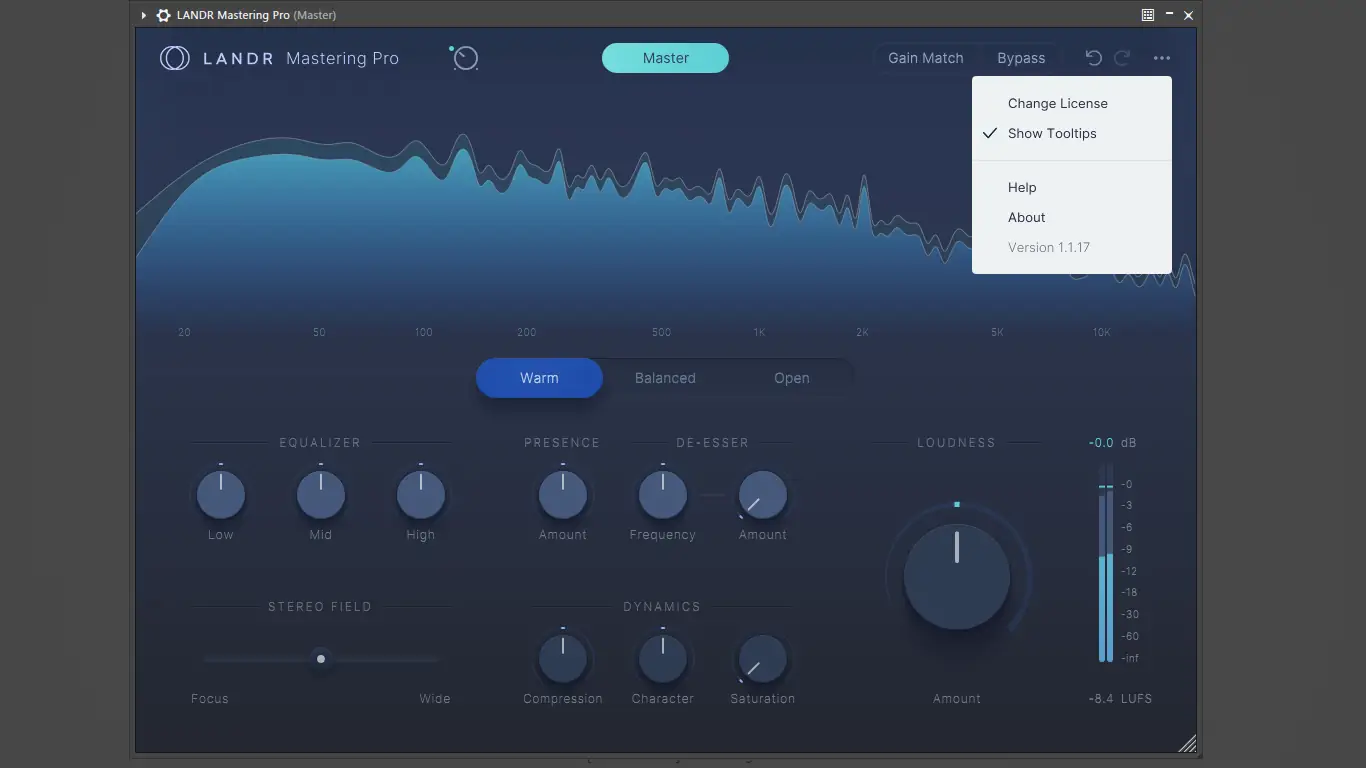This screenshot has height=768, width=1366.
Task: Click the LANDR logo icon
Action: coord(175,58)
